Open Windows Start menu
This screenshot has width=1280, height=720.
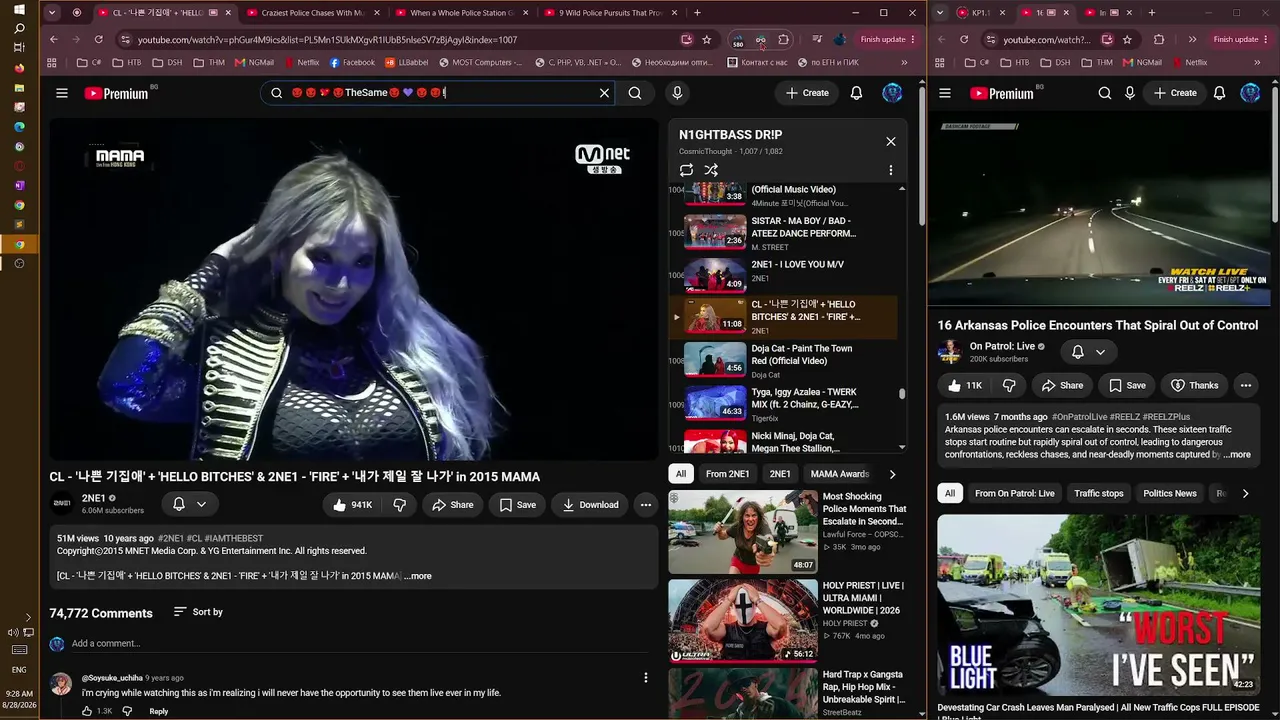tap(19, 10)
